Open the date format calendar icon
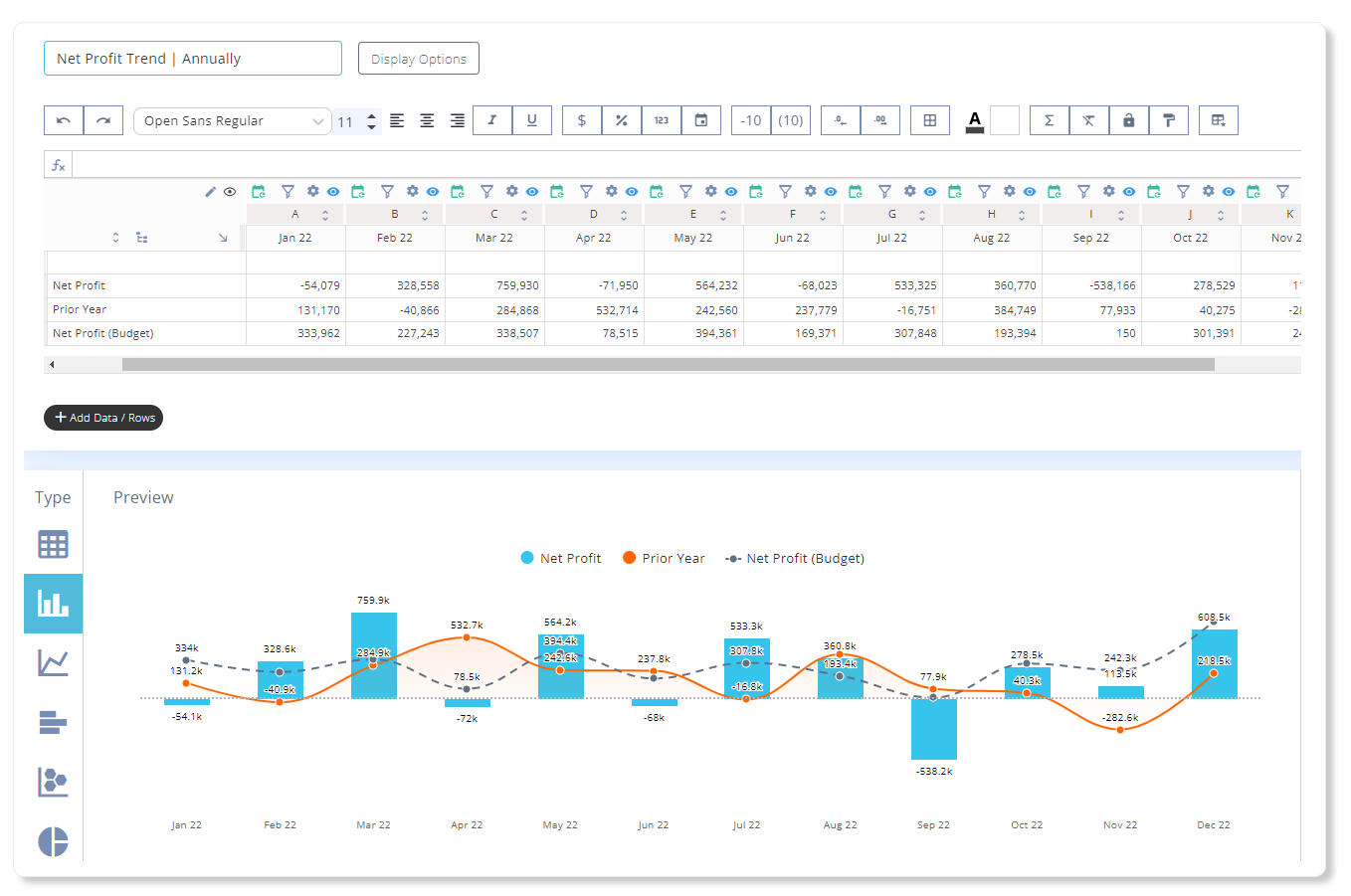Viewport: 1351px width, 896px height. tap(701, 119)
